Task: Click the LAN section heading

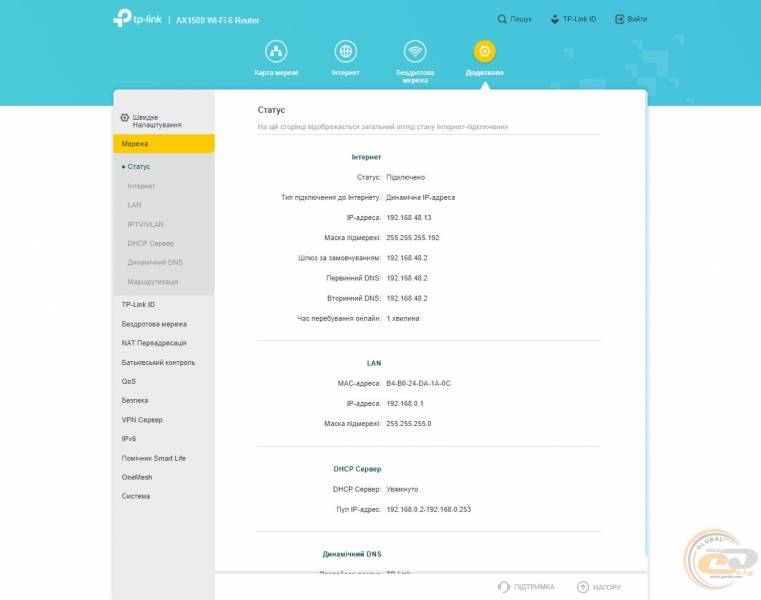Action: pos(374,363)
